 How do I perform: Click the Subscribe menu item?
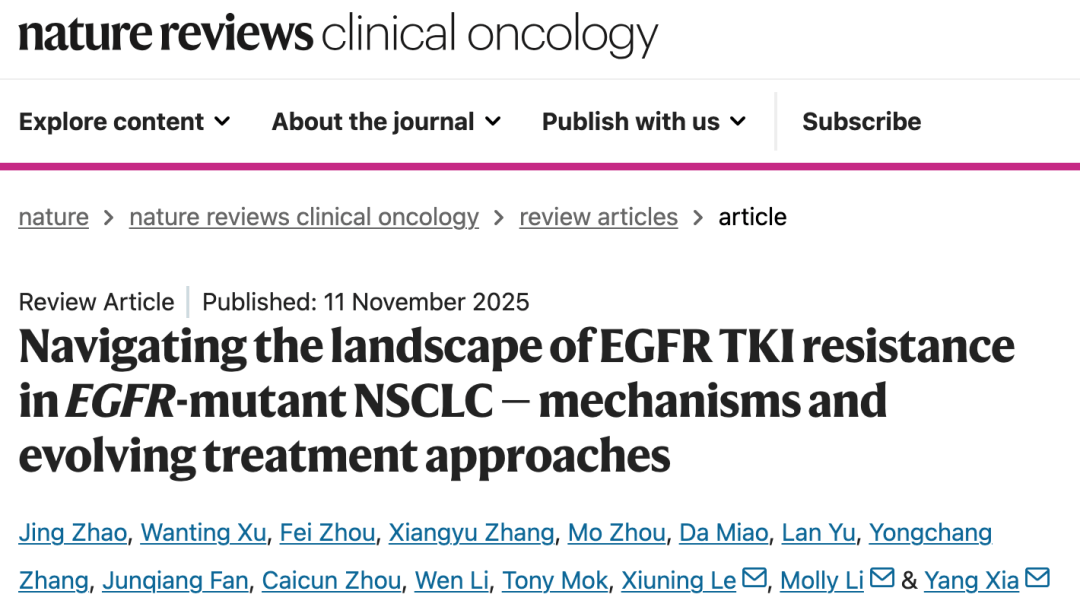click(x=861, y=122)
